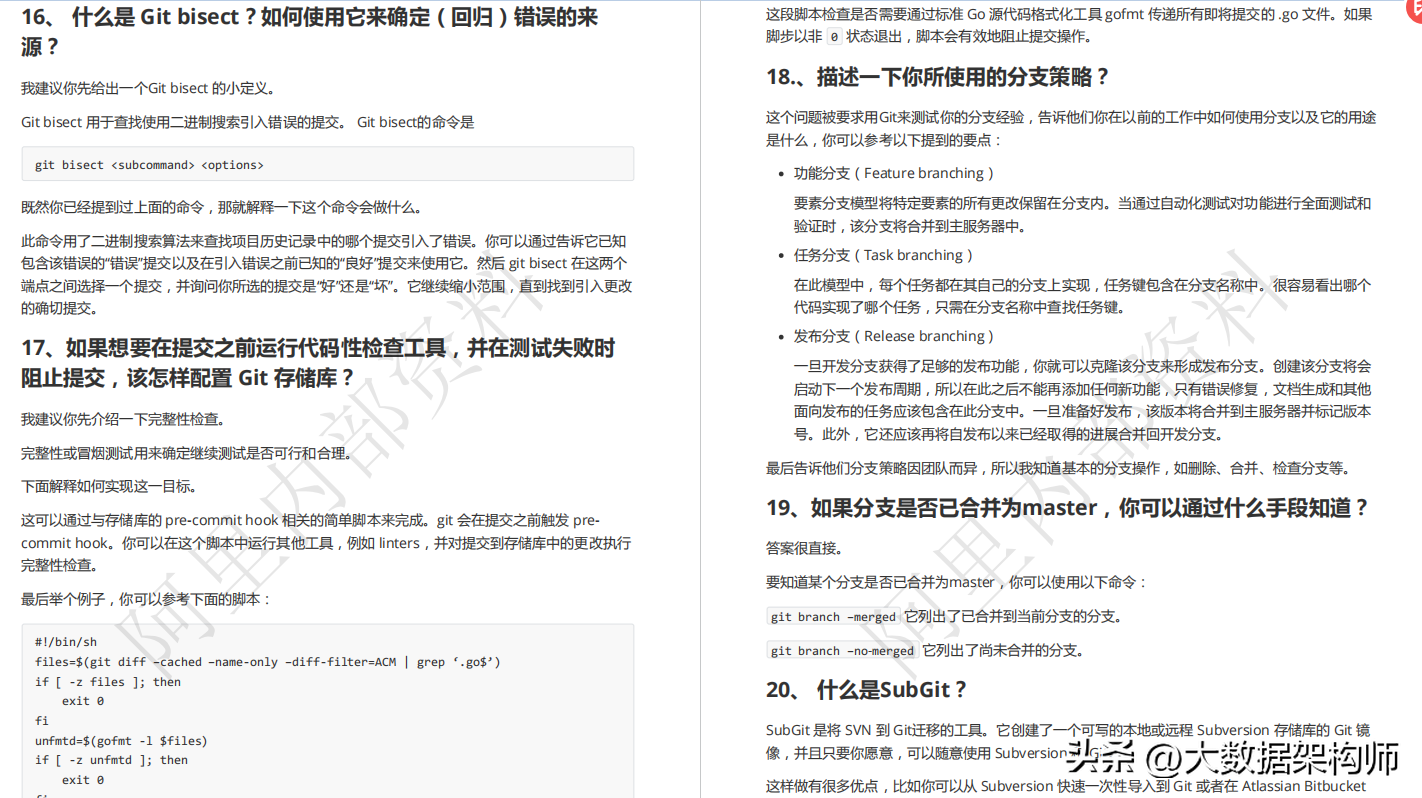Viewport: 1422px width, 798px height.
Task: Click the code "git branch –no-merged"
Action: [842, 651]
